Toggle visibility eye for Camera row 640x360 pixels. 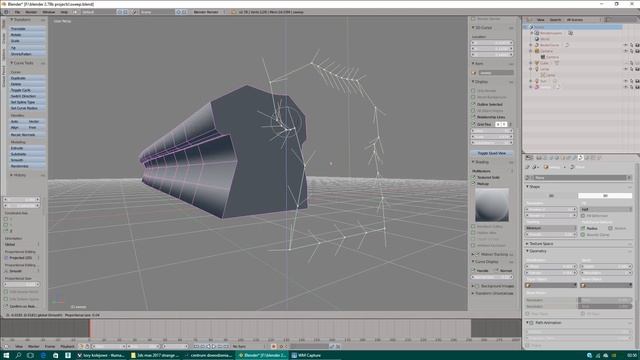point(626,51)
